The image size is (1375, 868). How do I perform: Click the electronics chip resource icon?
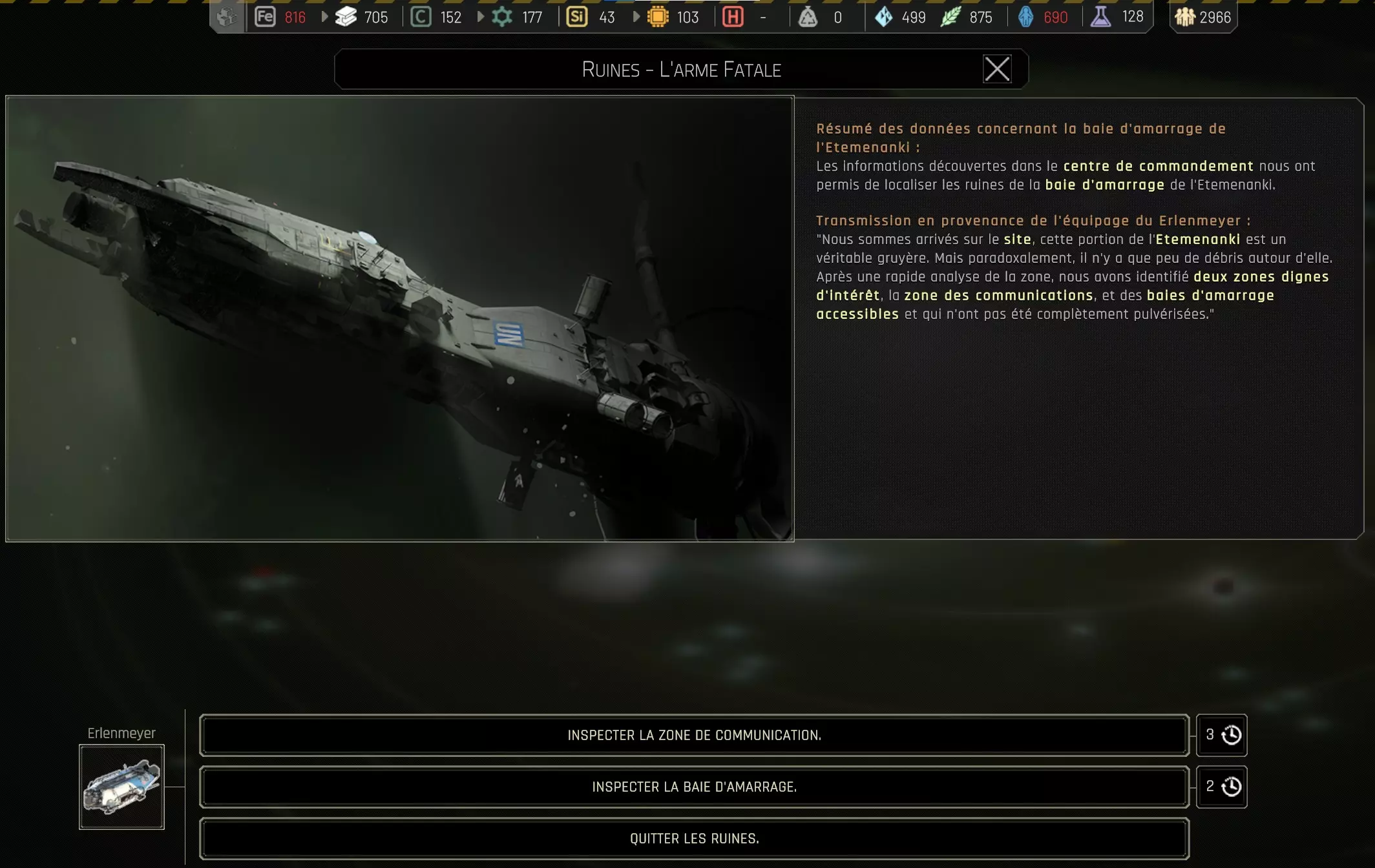pos(658,17)
